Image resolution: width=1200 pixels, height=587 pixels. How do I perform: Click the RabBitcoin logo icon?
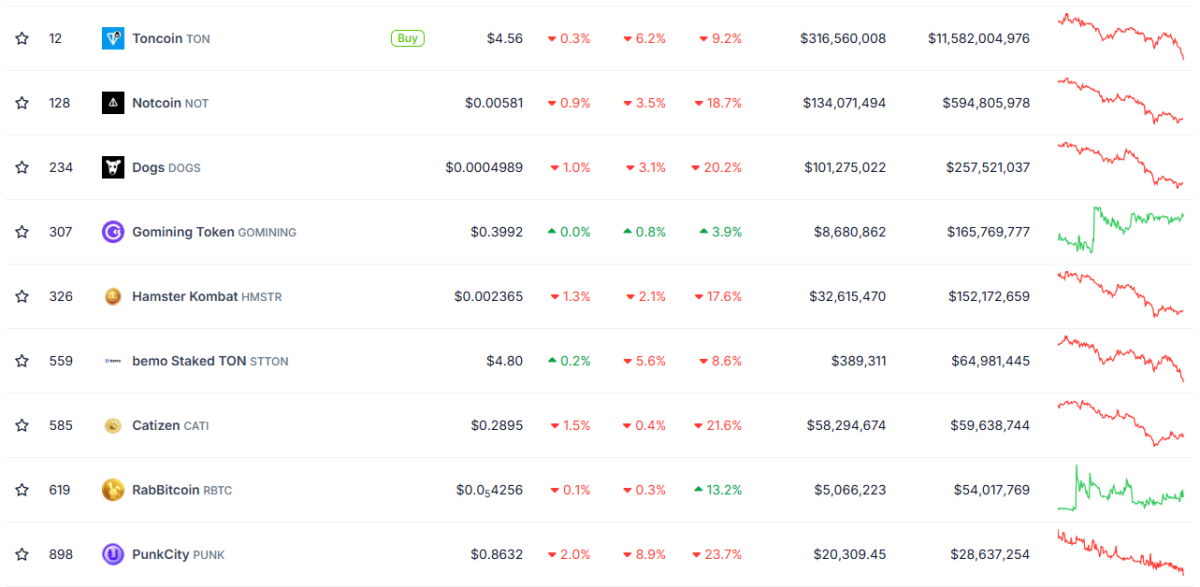[x=113, y=490]
